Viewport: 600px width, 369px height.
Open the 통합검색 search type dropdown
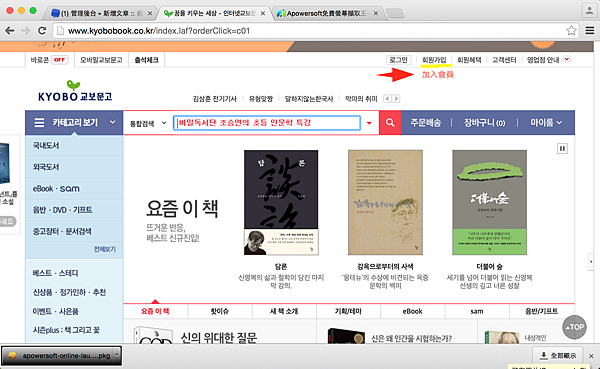(148, 123)
